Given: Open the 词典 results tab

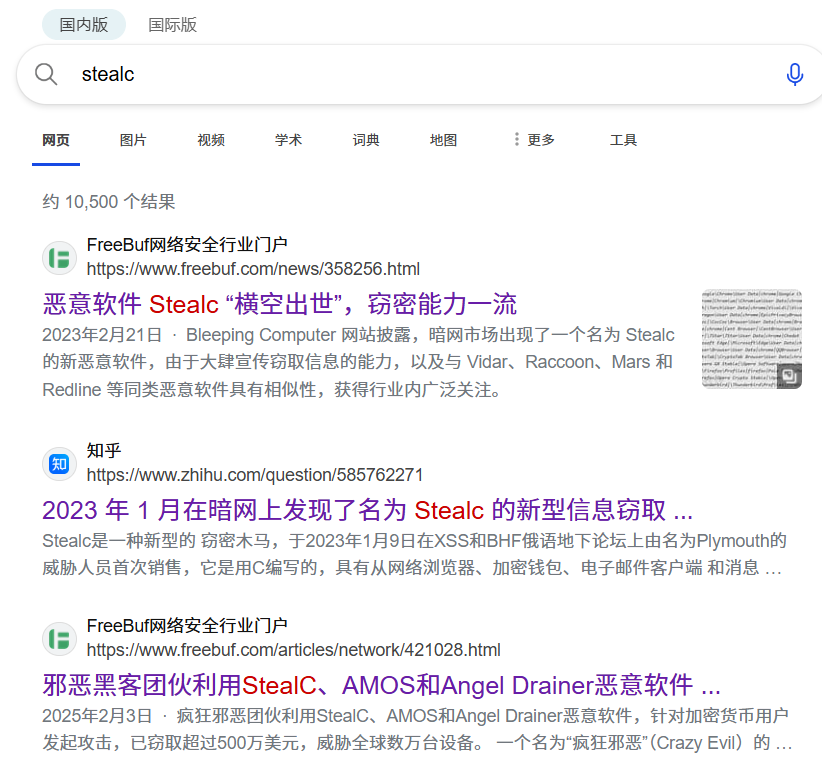Looking at the screenshot, I should click(x=366, y=140).
